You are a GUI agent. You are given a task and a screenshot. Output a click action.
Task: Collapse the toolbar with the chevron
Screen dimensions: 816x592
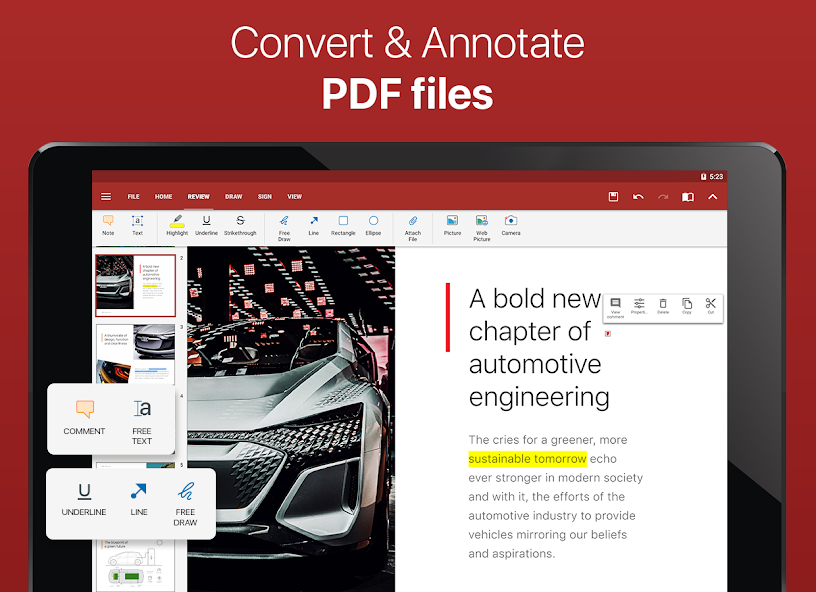(713, 197)
